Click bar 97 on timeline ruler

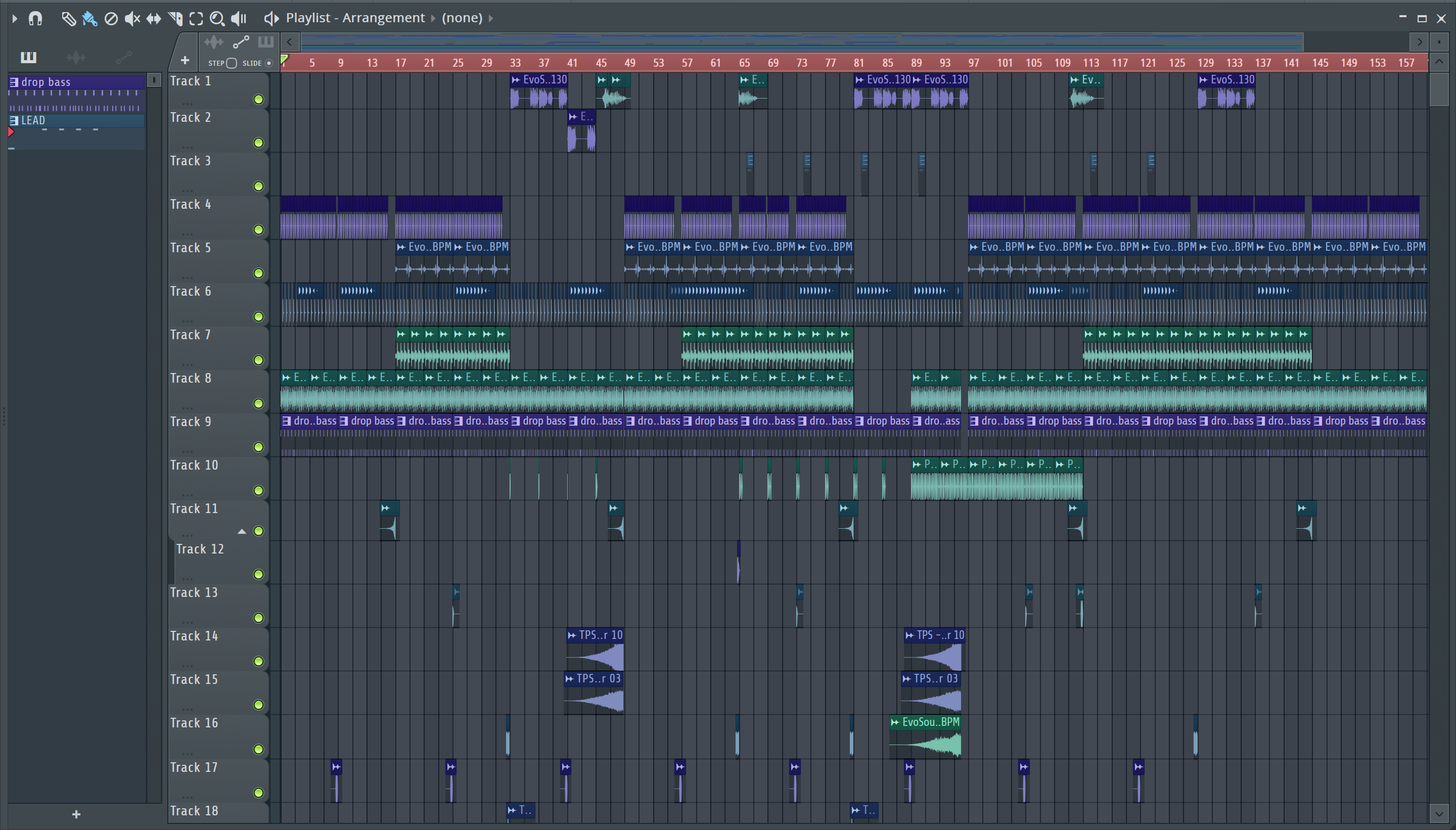[974, 63]
